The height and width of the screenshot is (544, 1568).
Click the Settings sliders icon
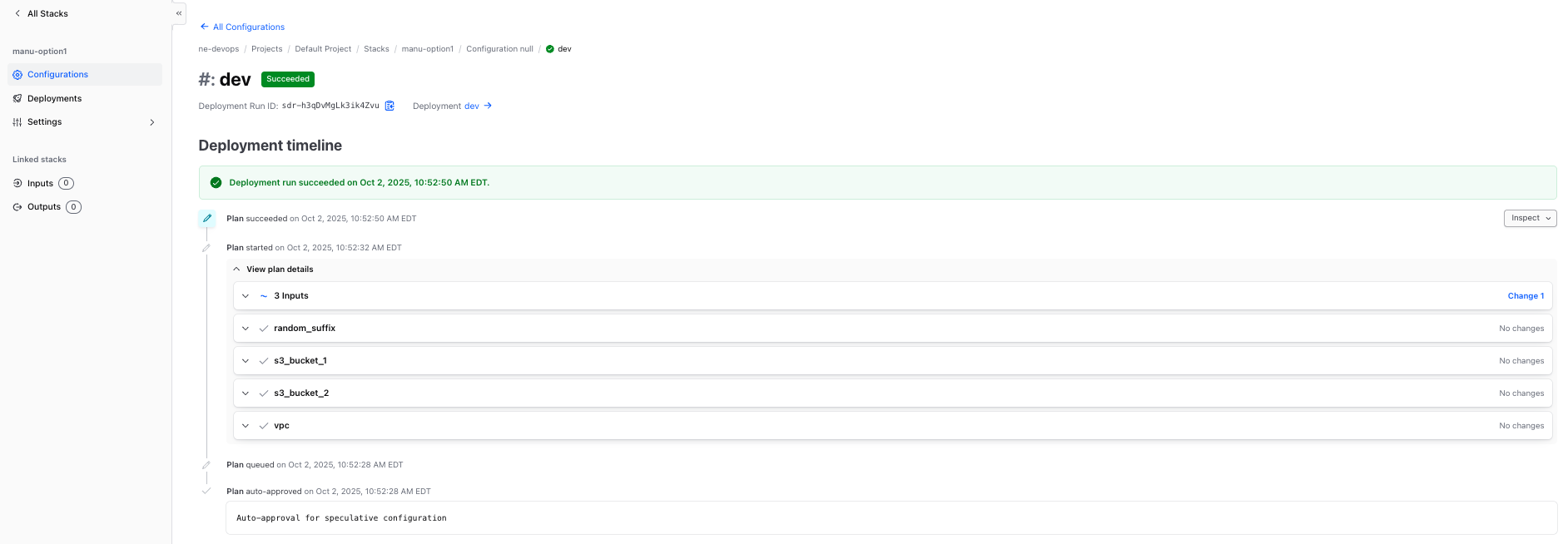coord(17,122)
